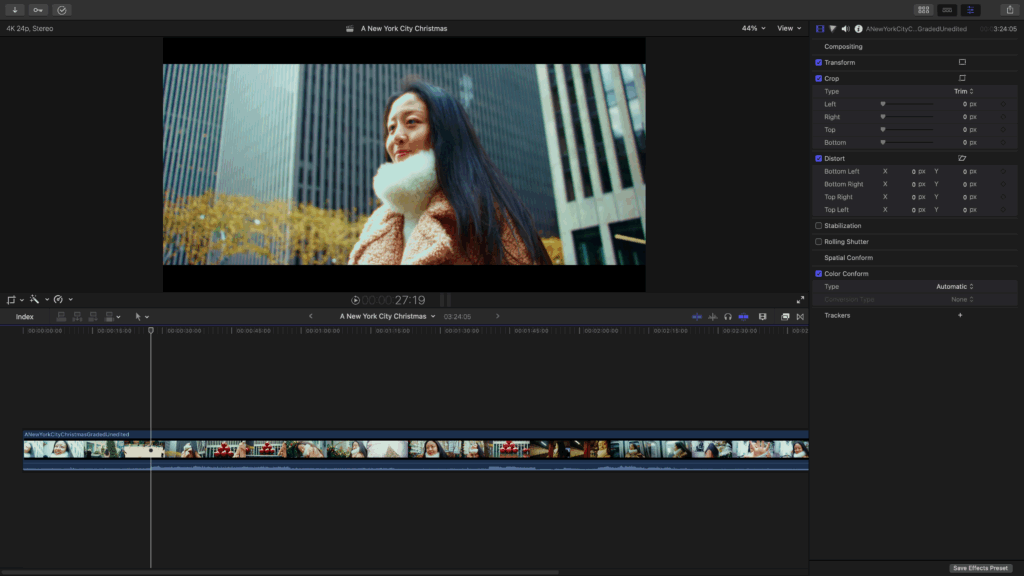Click the plus button next to Trackers
1024x576 pixels.
click(x=960, y=315)
